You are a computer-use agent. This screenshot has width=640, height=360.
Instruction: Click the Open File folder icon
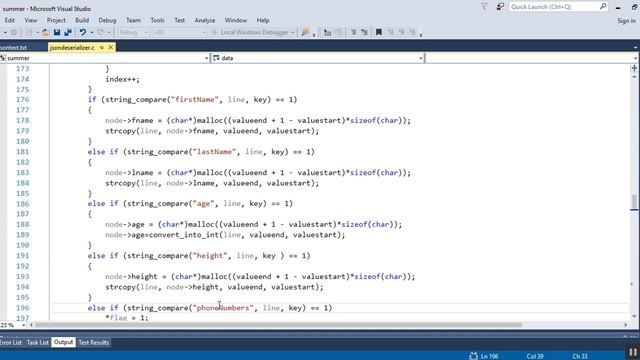(x=46, y=32)
